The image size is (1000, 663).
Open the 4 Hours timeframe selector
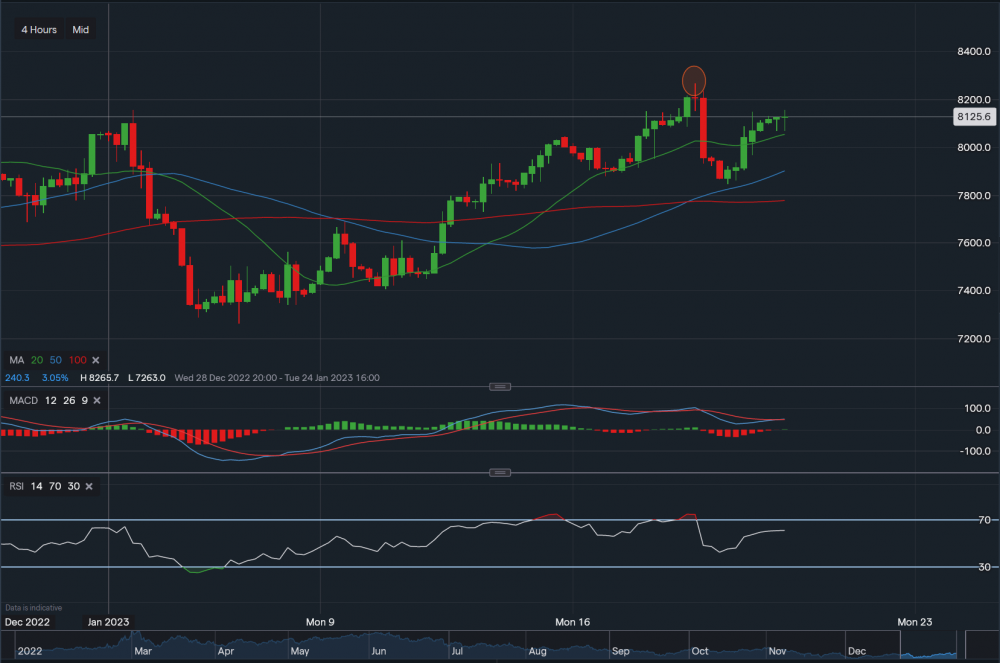click(x=39, y=30)
